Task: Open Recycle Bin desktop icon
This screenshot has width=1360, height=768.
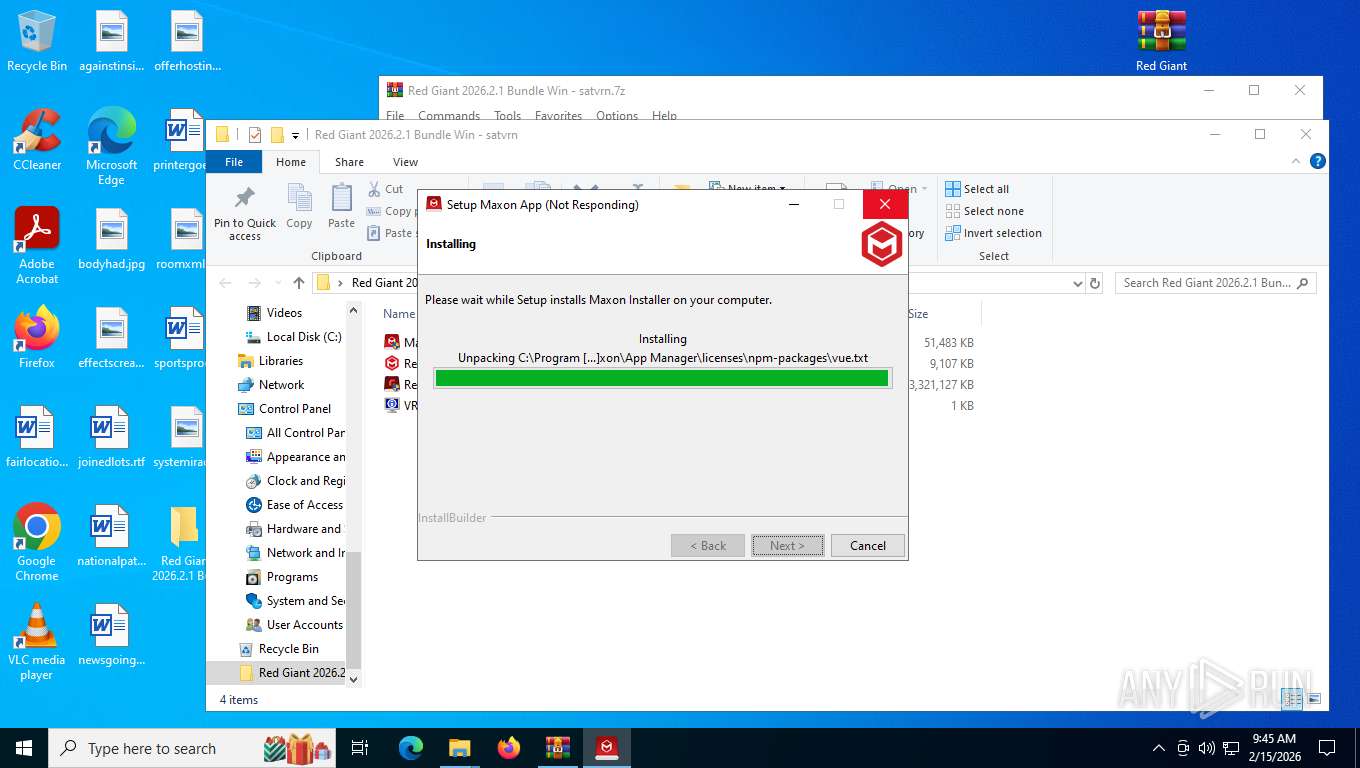Action: coord(37,41)
